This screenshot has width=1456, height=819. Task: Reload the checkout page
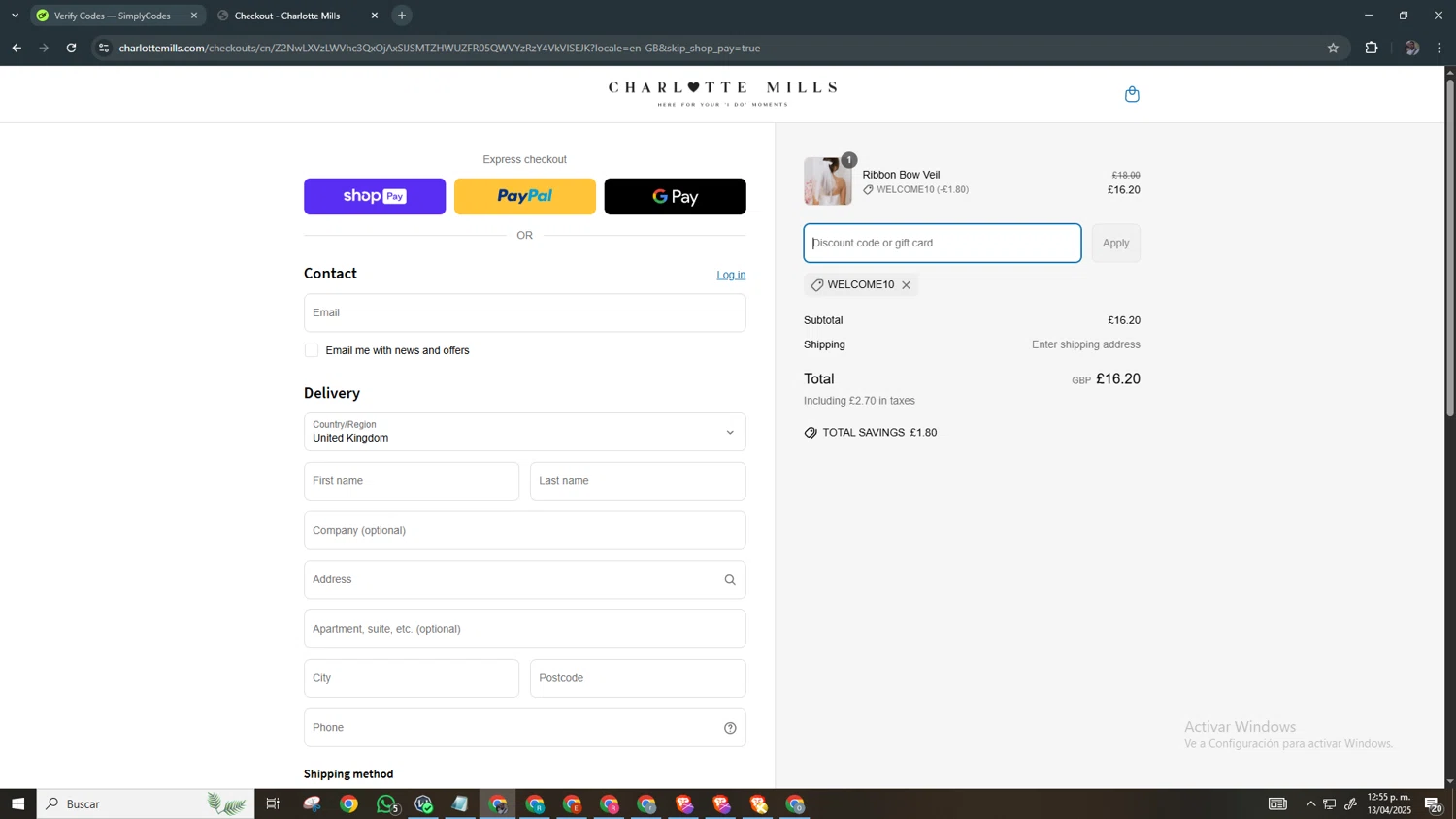click(x=71, y=48)
